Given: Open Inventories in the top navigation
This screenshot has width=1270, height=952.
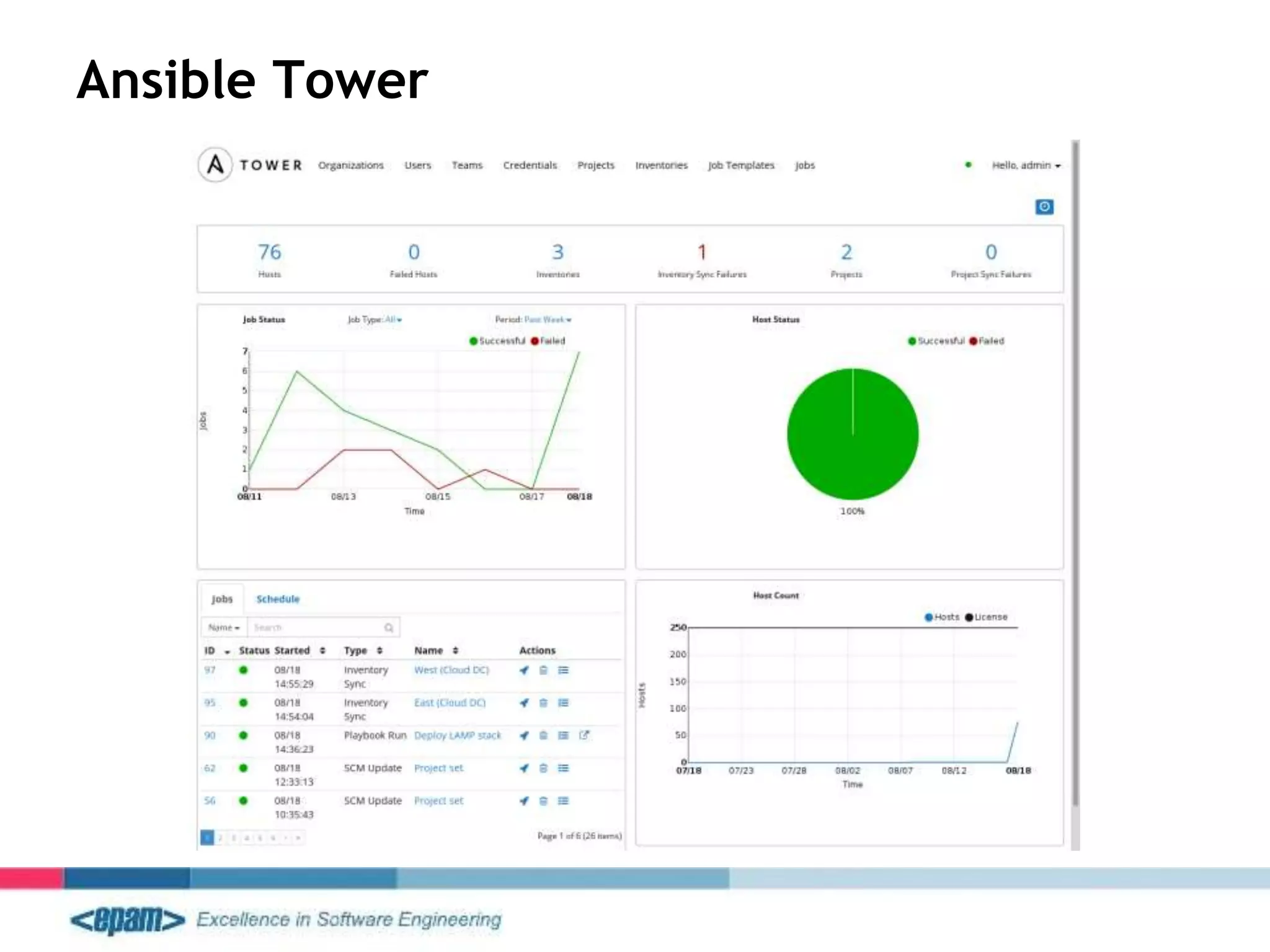Looking at the screenshot, I should click(662, 165).
